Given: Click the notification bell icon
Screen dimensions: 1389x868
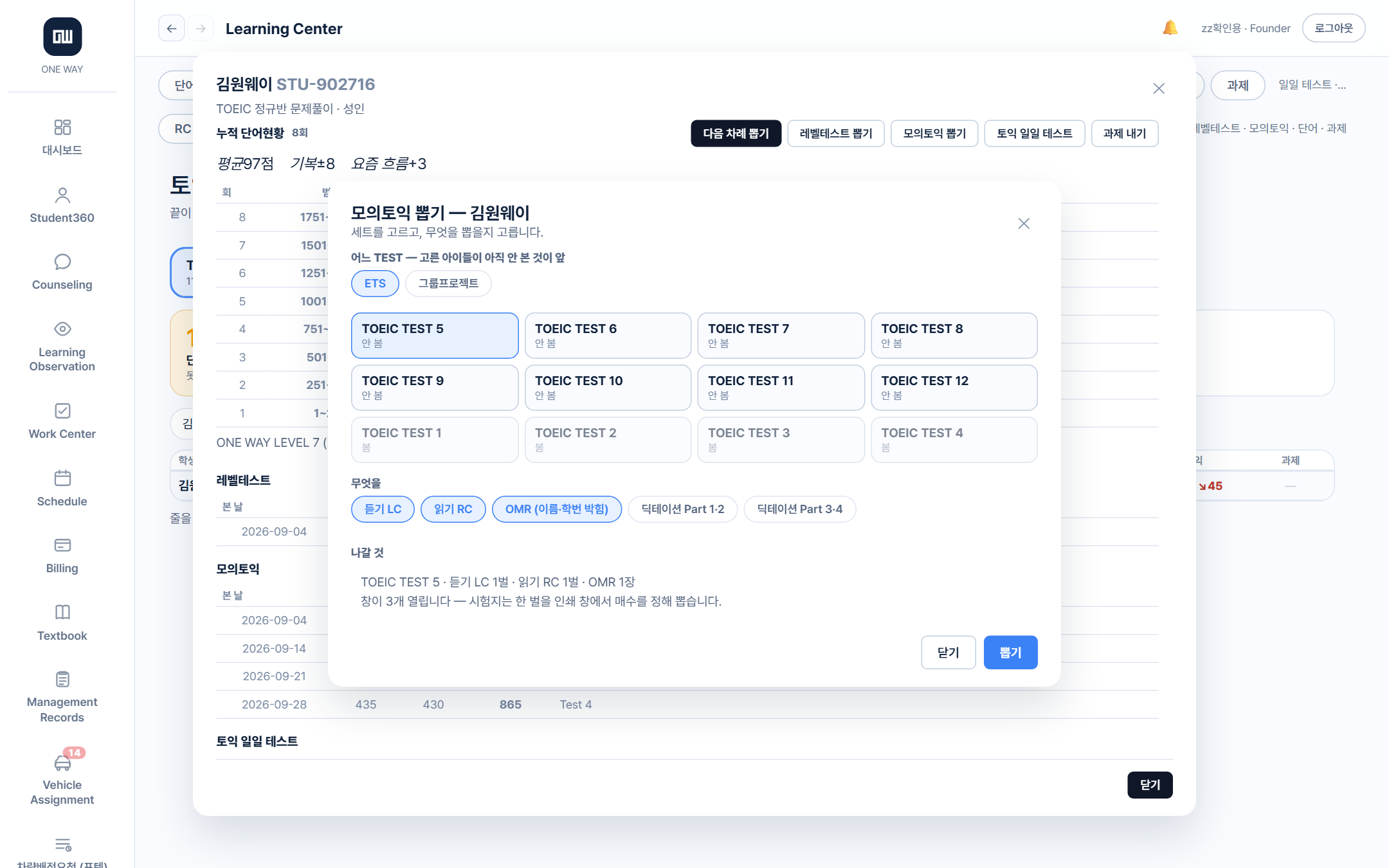Looking at the screenshot, I should 1170,28.
